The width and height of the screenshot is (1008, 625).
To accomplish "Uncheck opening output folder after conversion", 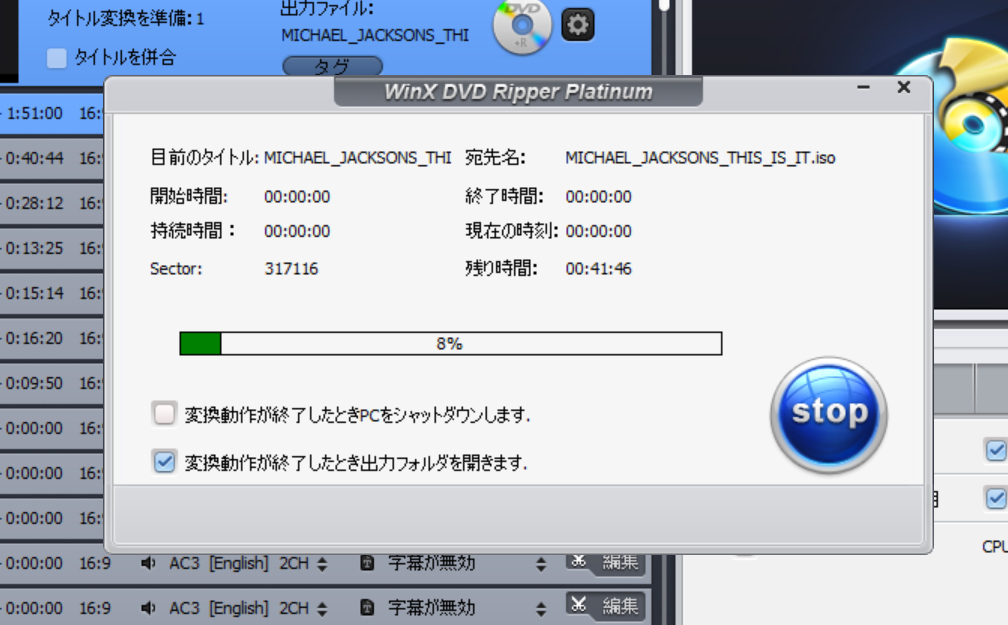I will pyautogui.click(x=164, y=461).
